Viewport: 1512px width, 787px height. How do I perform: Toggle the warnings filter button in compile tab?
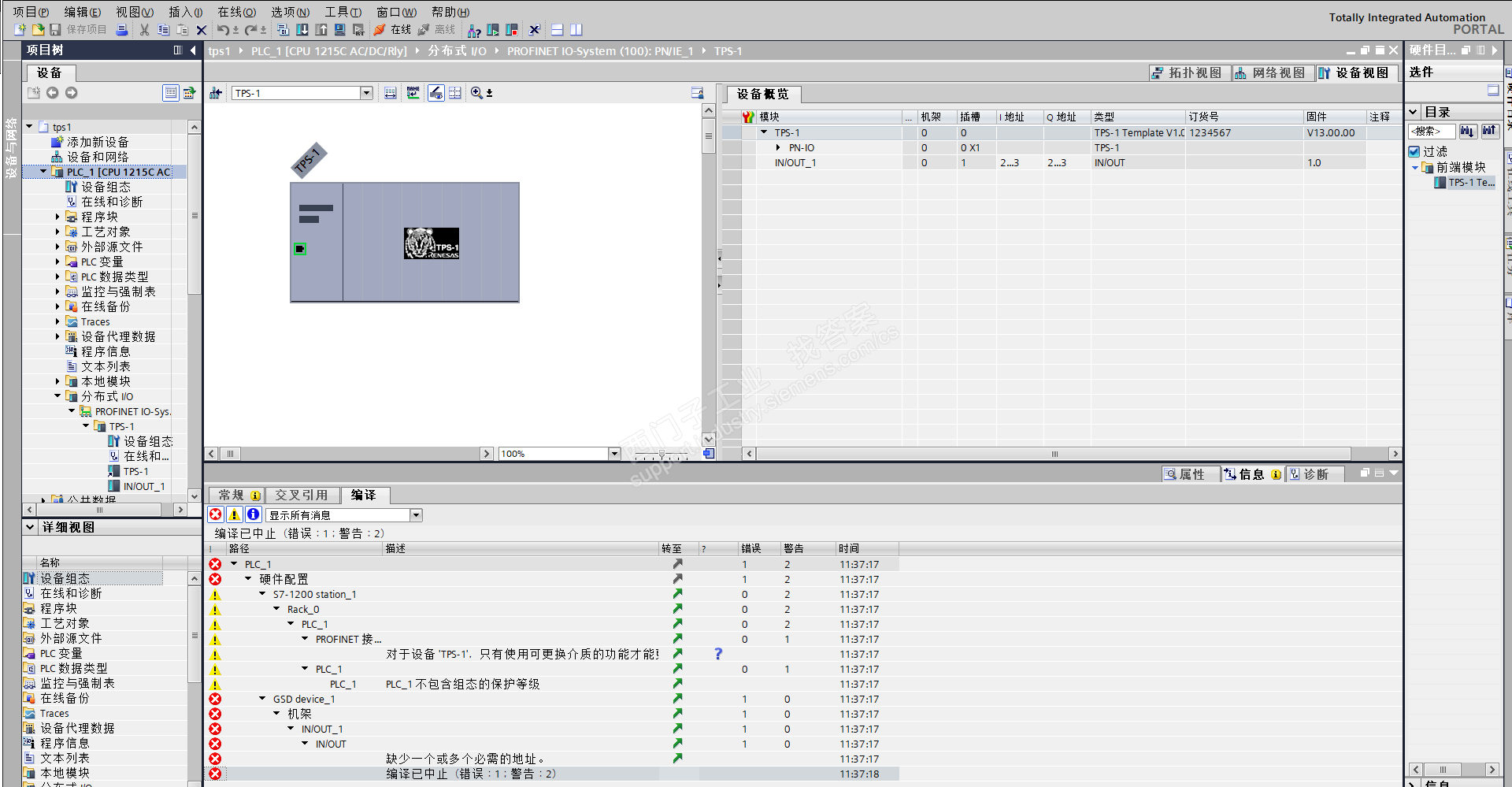tap(234, 514)
